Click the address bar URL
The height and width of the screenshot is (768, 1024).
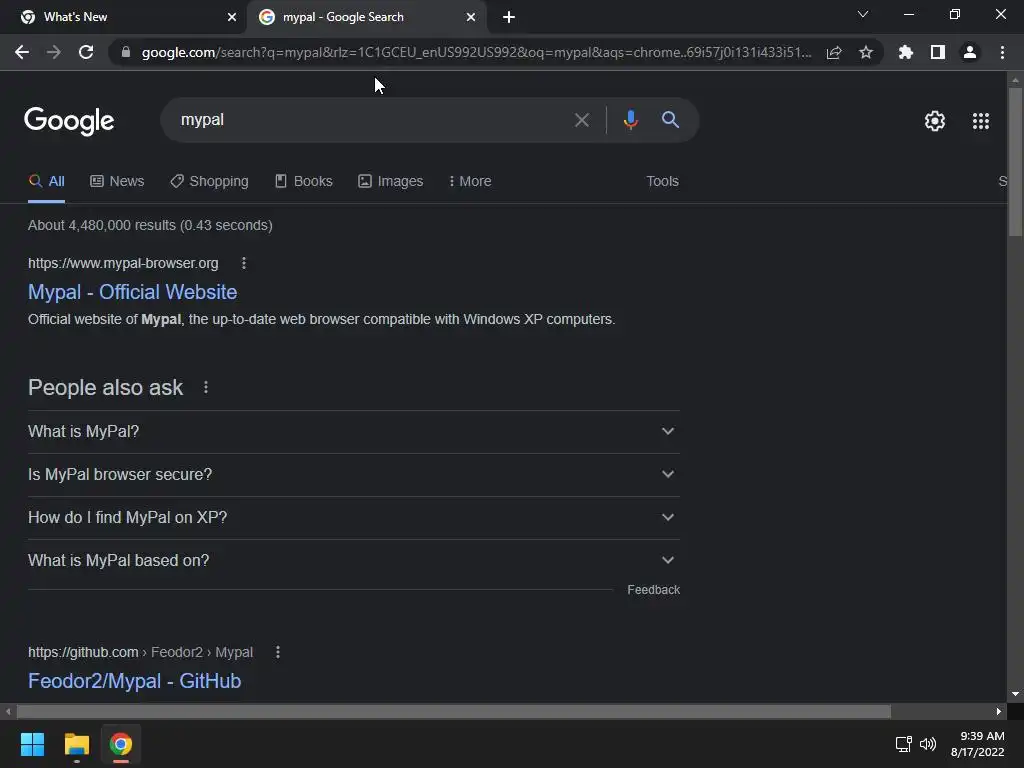coord(477,52)
